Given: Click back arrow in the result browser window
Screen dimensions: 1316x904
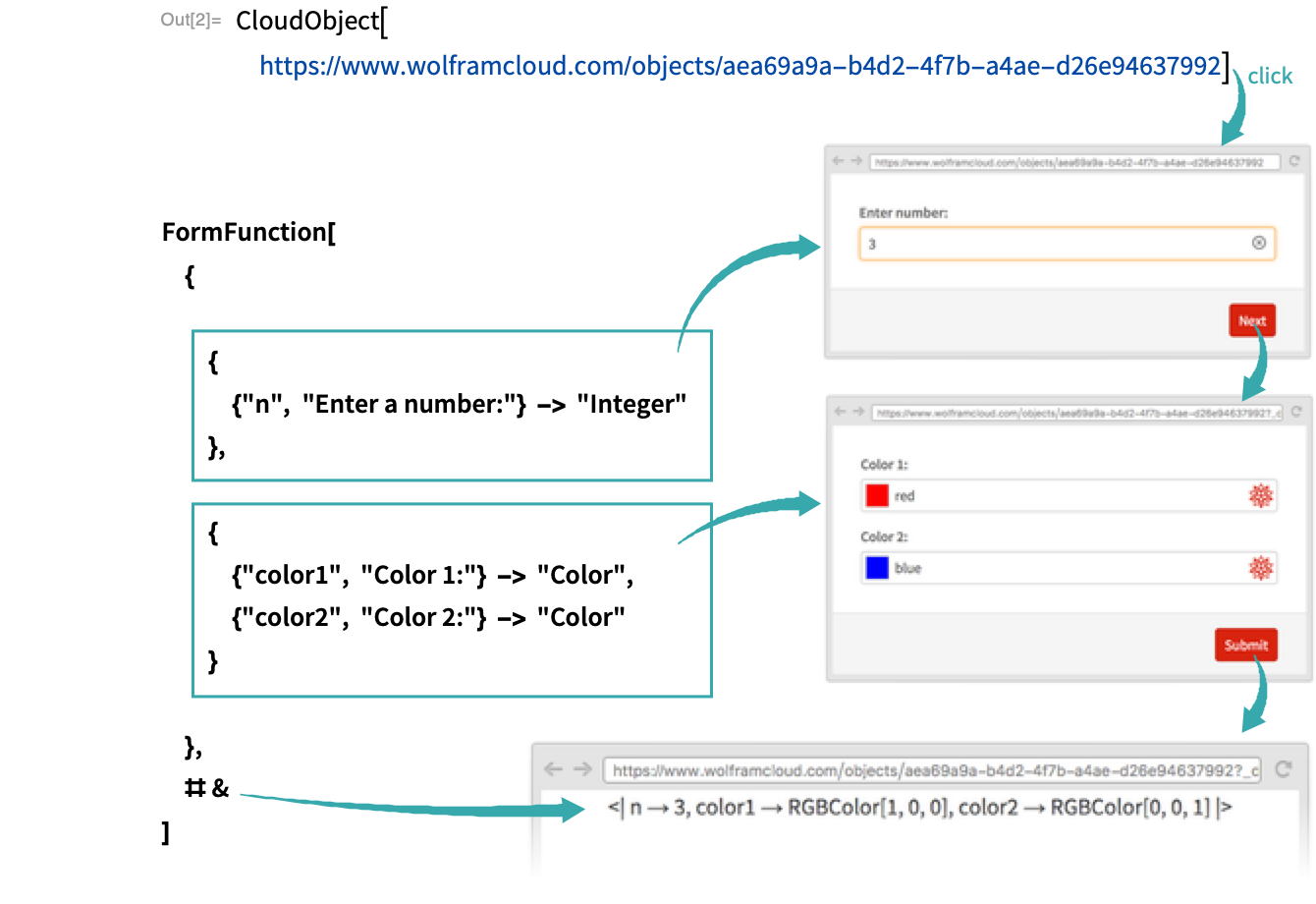Looking at the screenshot, I should click(x=553, y=770).
